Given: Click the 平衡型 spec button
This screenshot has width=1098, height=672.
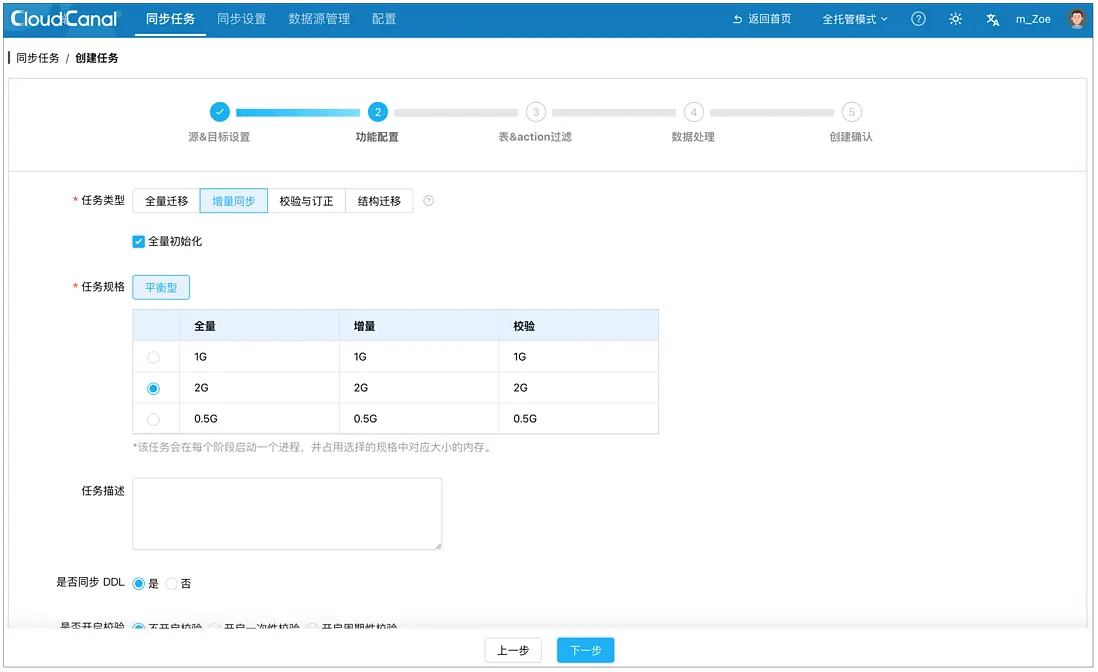Looking at the screenshot, I should pyautogui.click(x=161, y=288).
